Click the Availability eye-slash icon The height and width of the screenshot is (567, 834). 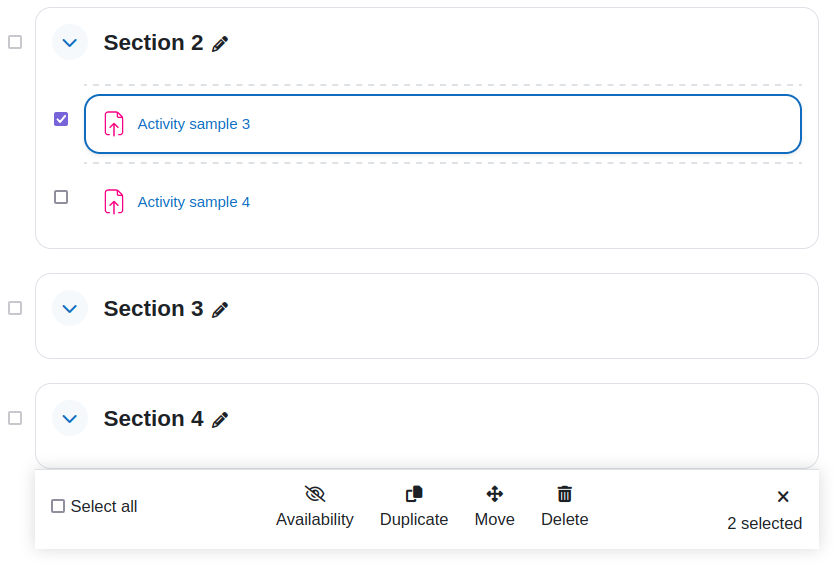(x=315, y=494)
